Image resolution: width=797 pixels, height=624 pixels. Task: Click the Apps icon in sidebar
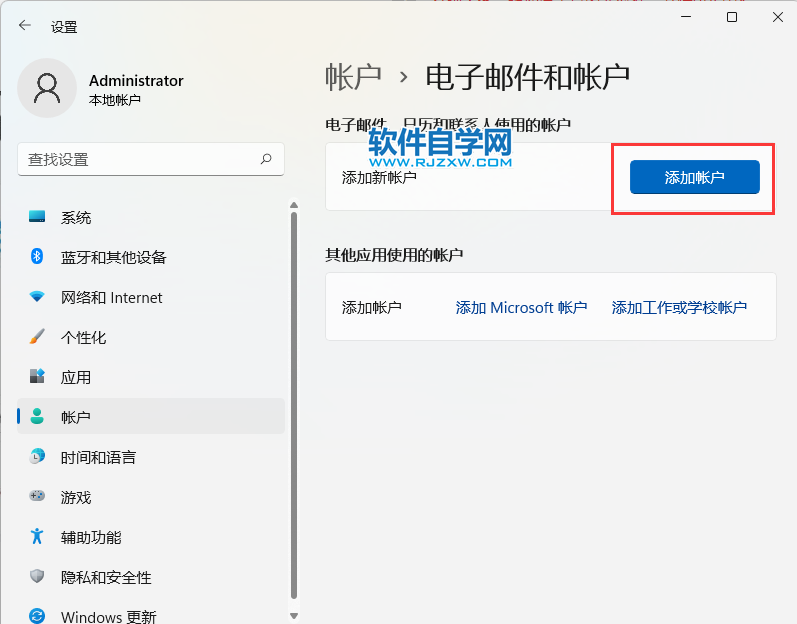coord(37,377)
